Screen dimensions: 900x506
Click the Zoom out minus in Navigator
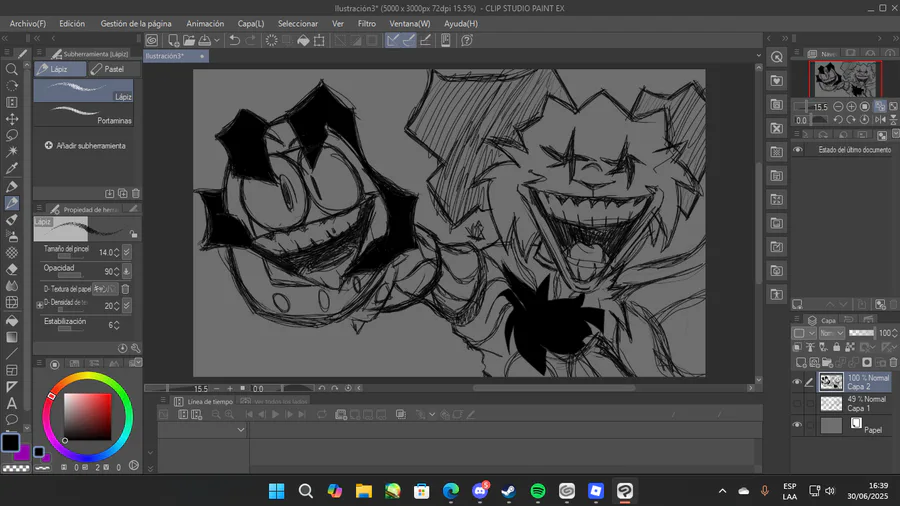(x=838, y=107)
